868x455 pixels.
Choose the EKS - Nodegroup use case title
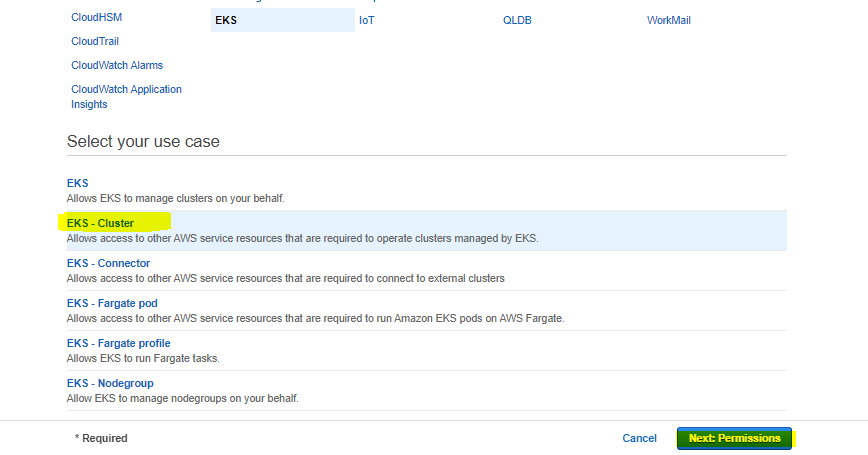(x=110, y=384)
